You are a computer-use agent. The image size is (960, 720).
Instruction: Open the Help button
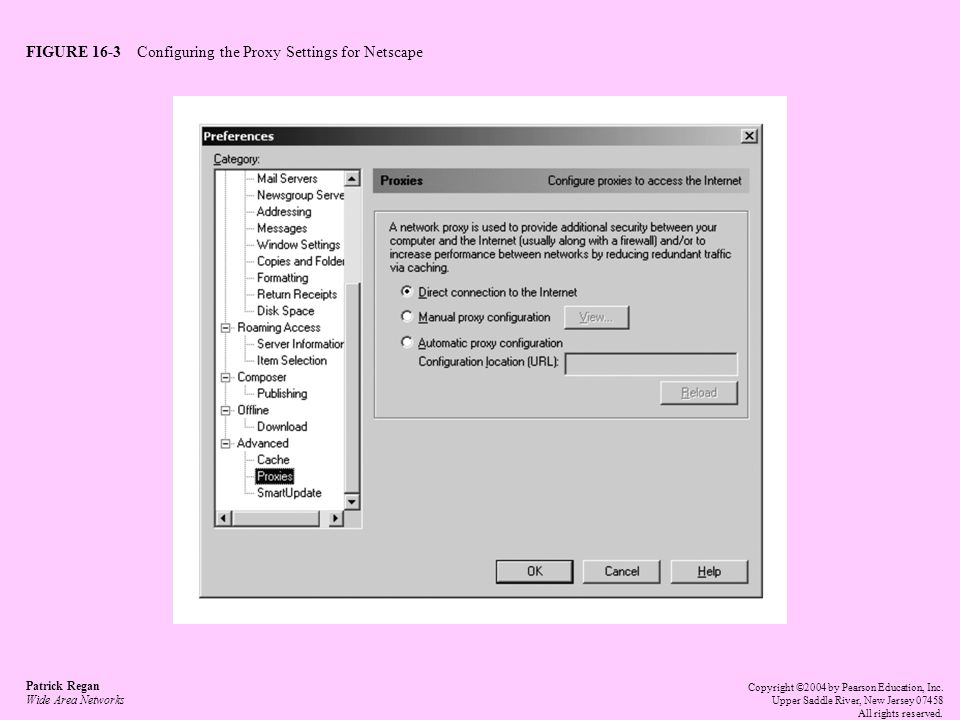pyautogui.click(x=709, y=571)
